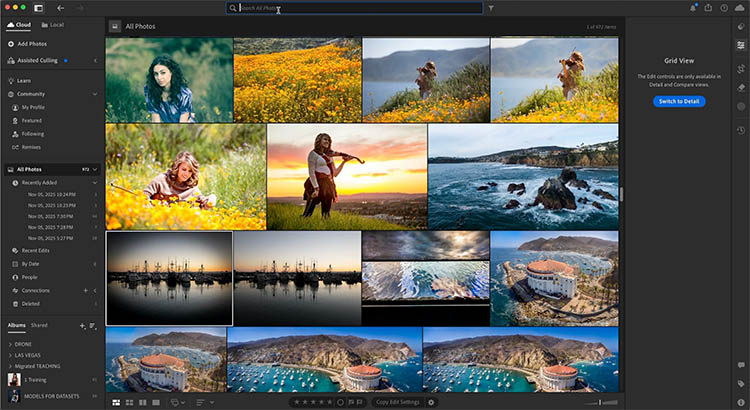Switch to the Local tab
750x410 pixels.
(53, 25)
